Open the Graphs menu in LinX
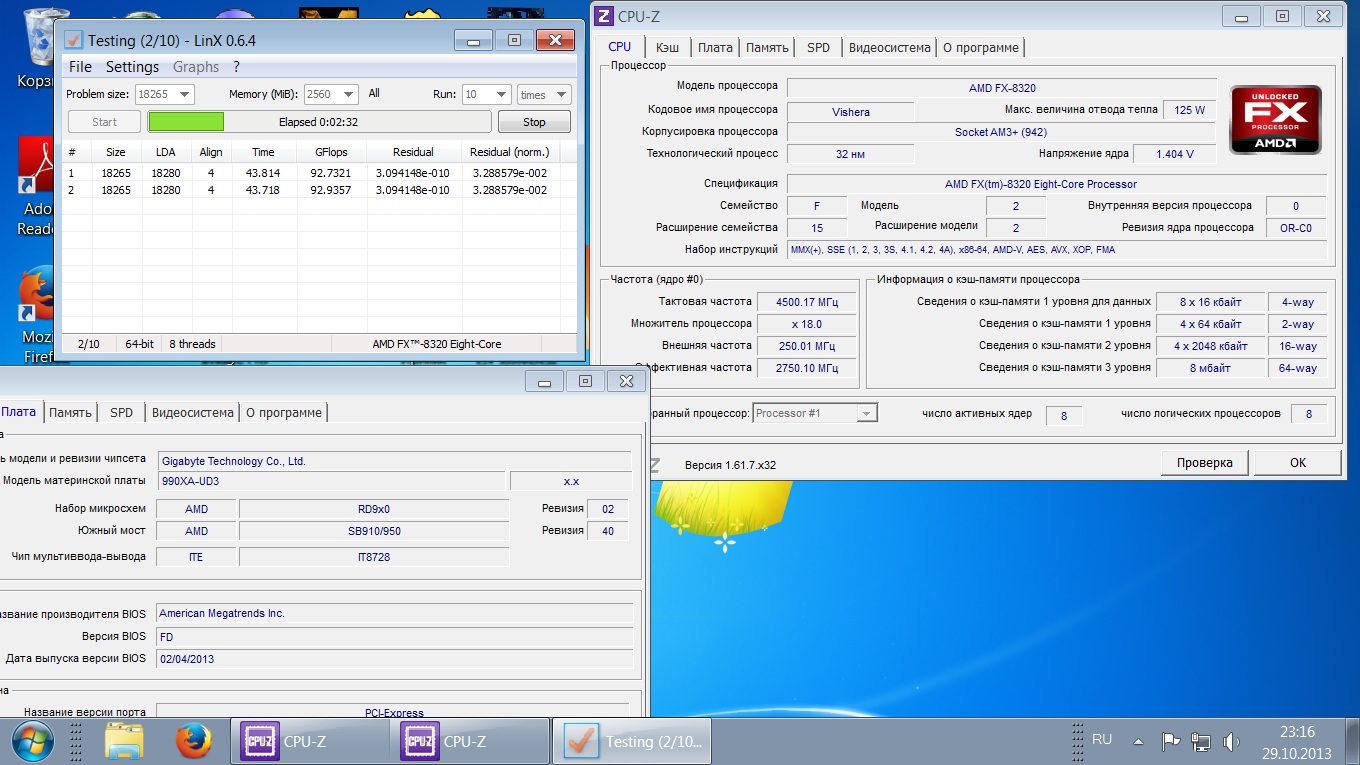This screenshot has height=765, width=1360. coord(196,67)
